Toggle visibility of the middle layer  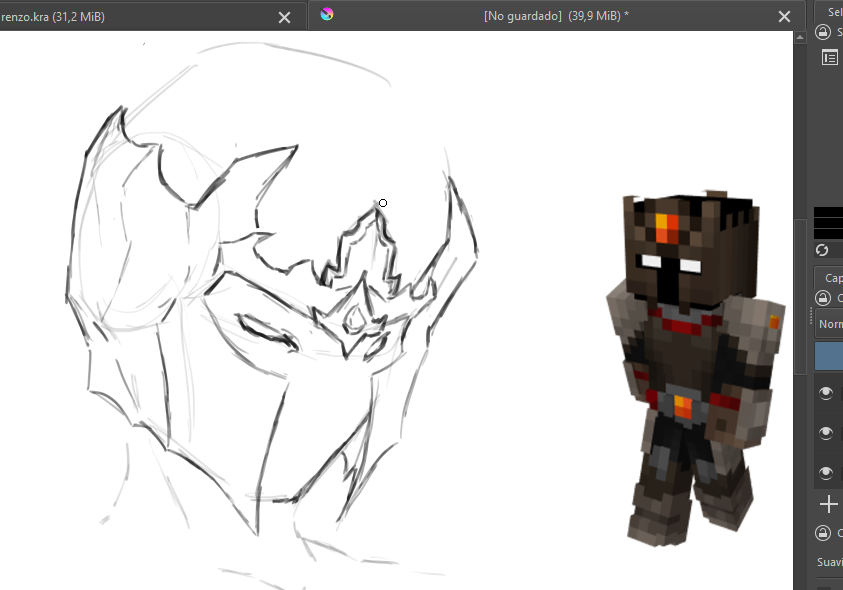[825, 432]
